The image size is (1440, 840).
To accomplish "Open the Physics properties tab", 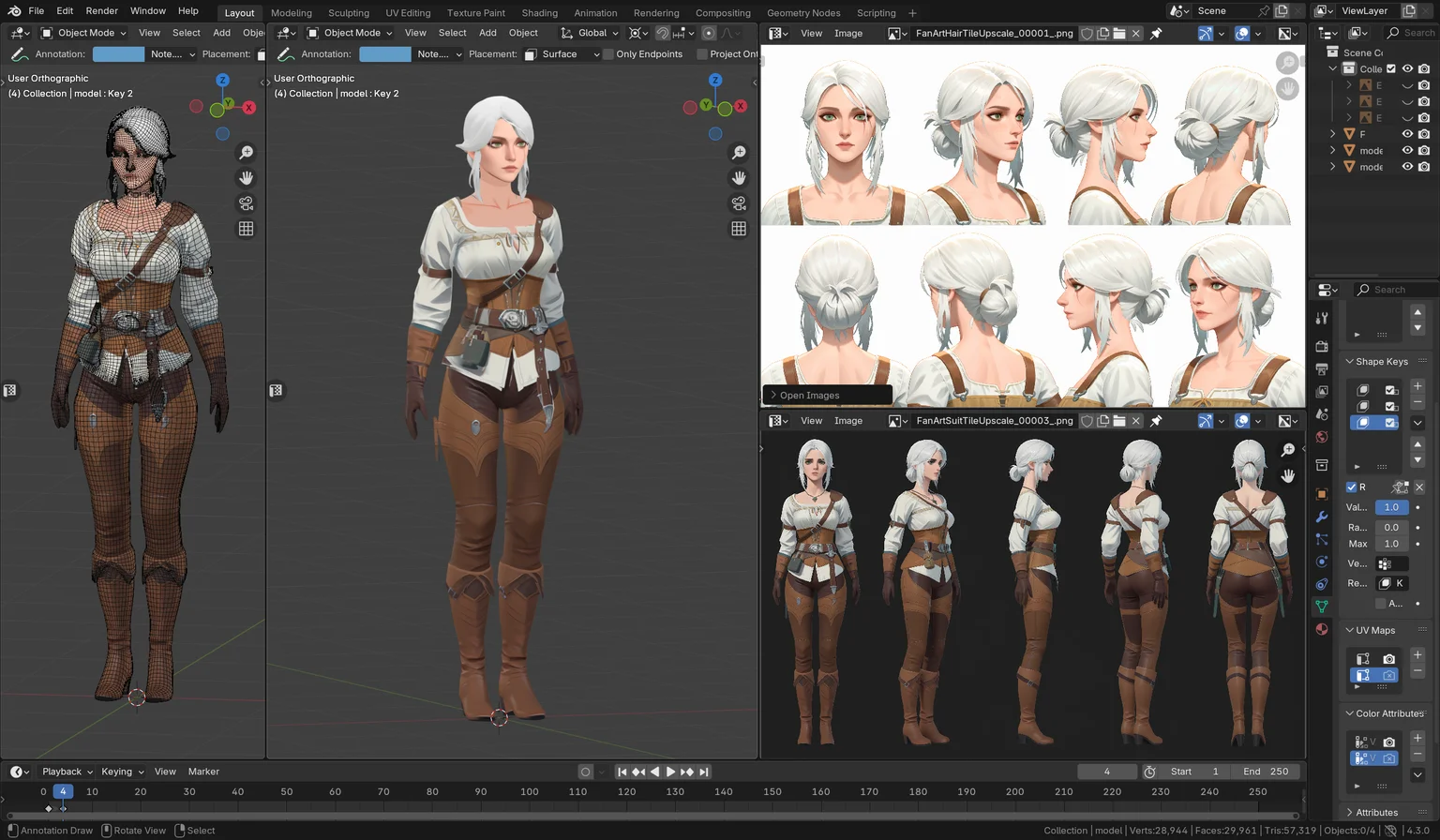I will click(x=1322, y=562).
